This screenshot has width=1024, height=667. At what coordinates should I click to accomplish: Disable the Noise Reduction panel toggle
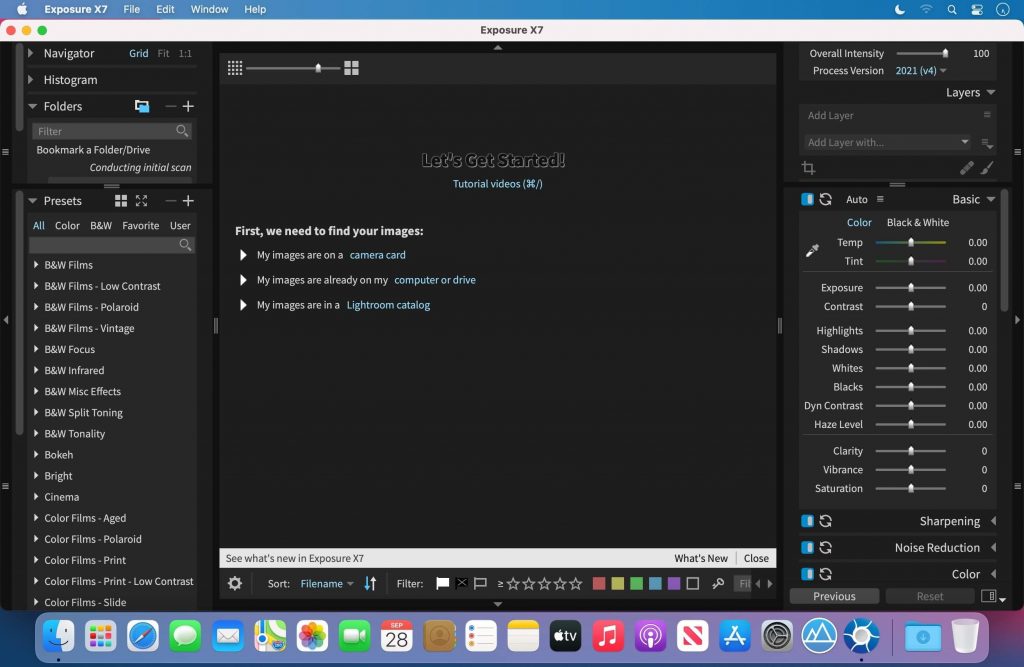(x=807, y=547)
